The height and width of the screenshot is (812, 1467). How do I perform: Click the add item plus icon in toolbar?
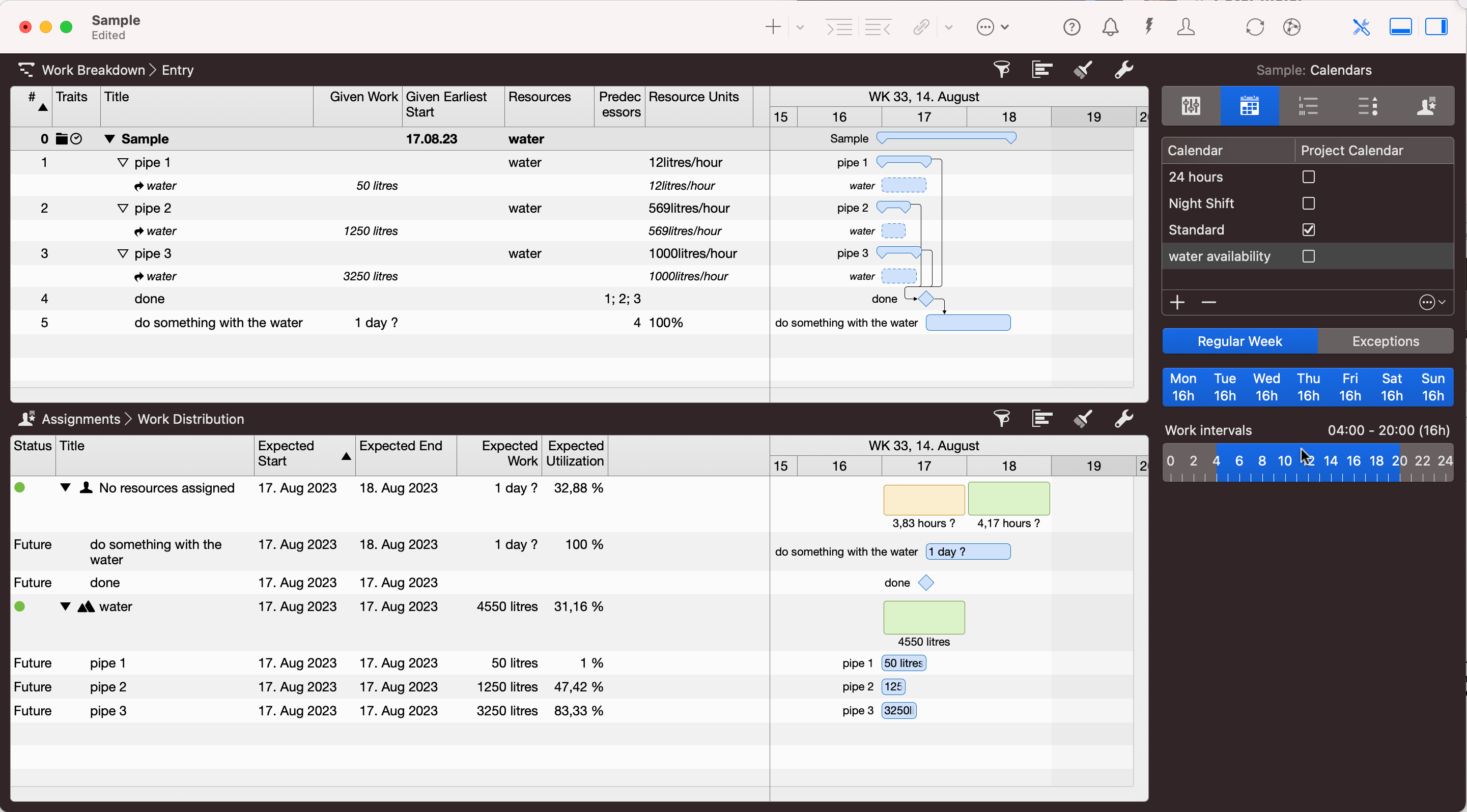[x=773, y=27]
